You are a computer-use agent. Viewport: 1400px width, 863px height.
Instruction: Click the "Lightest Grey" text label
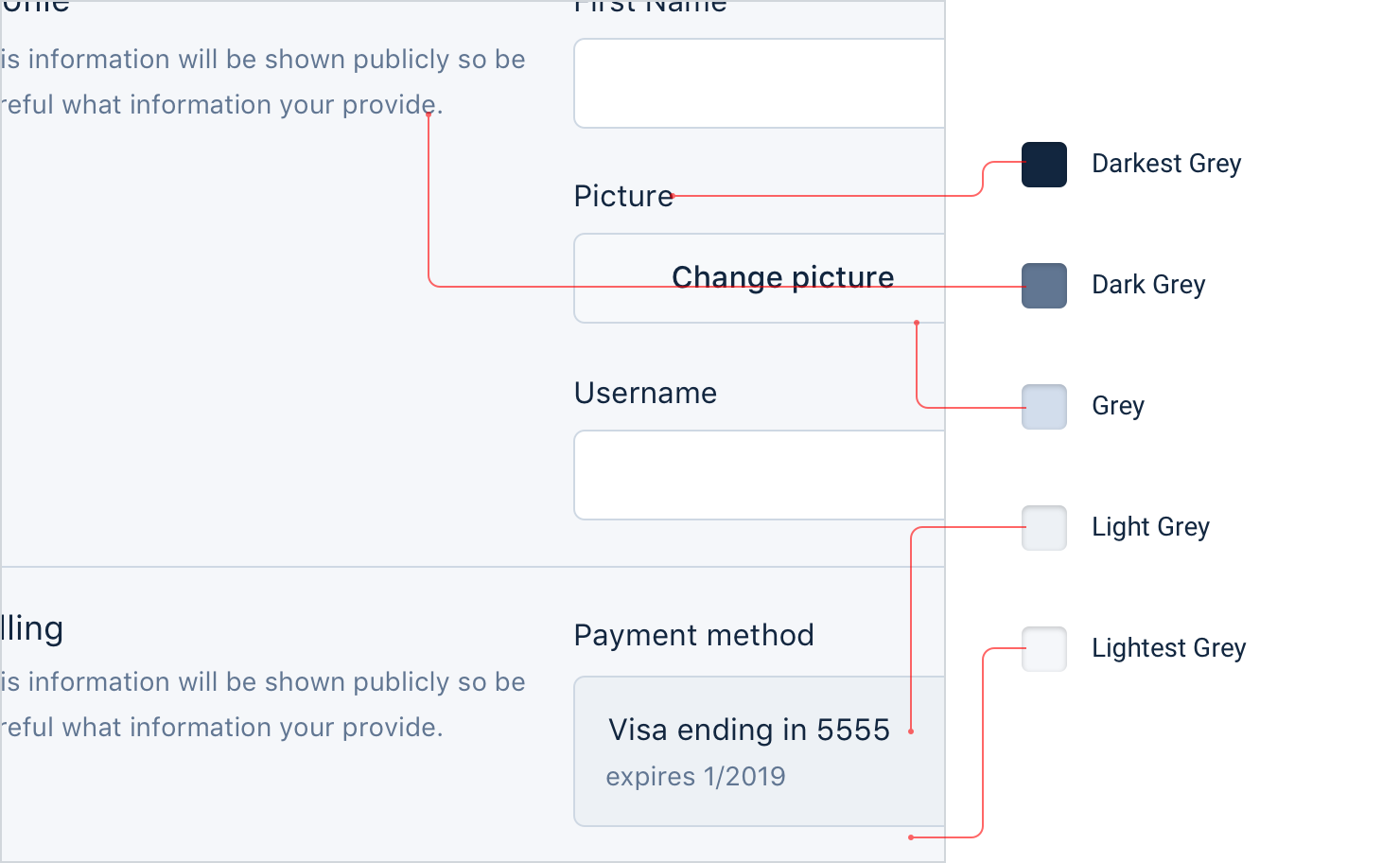coord(1168,648)
